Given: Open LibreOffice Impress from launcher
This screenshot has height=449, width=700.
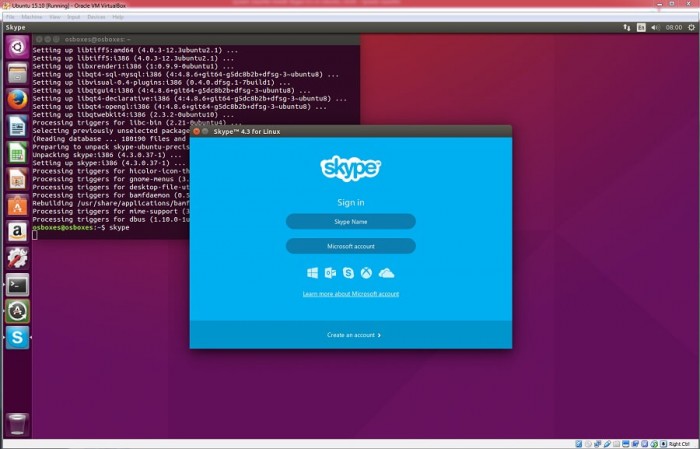Looking at the screenshot, I should (x=17, y=179).
